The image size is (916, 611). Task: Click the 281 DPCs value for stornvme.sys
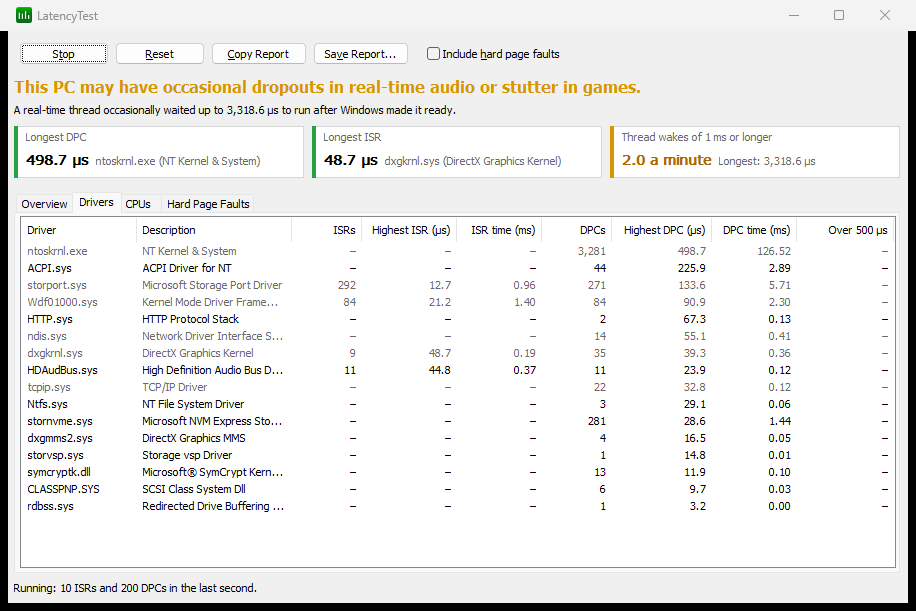click(596, 421)
